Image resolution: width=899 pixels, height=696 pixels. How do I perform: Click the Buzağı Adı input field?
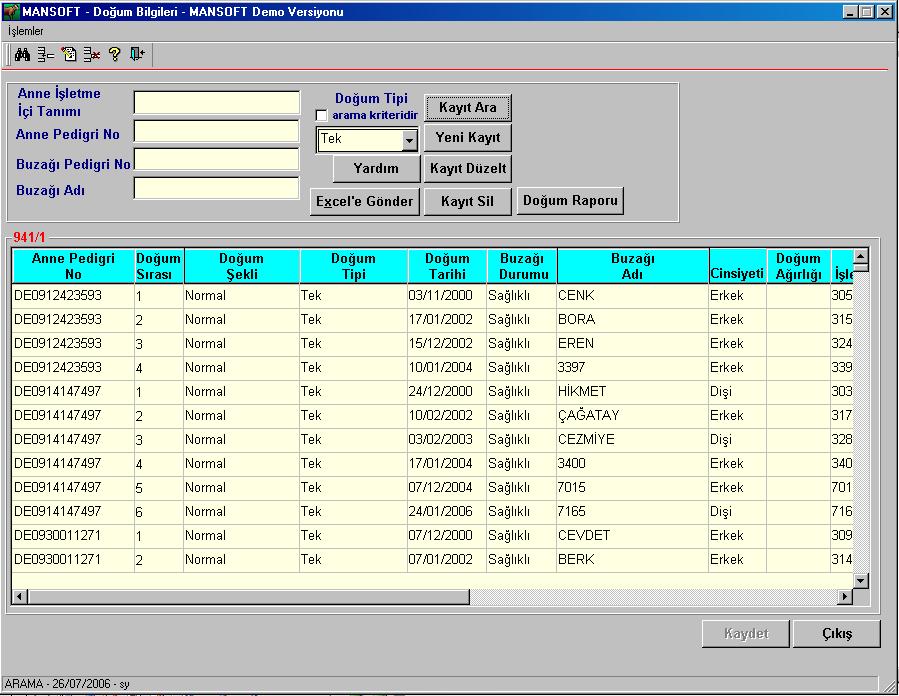217,188
